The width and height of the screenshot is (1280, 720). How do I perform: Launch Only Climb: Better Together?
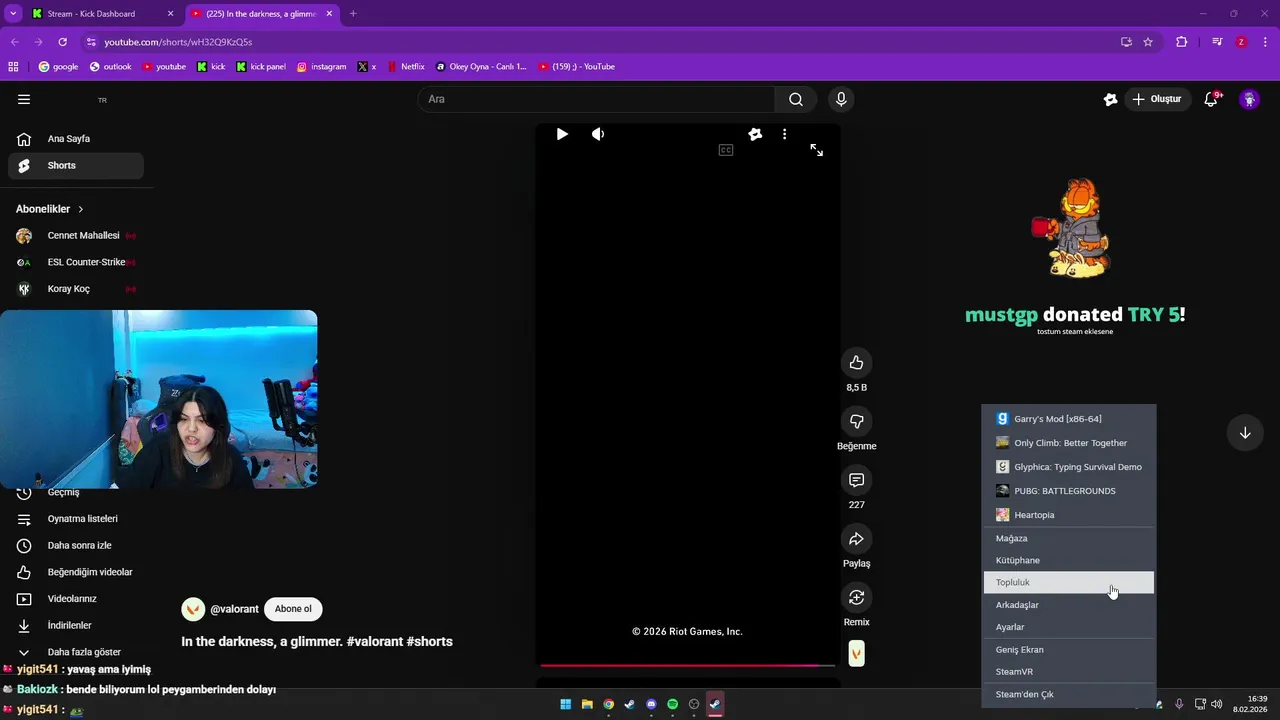1069,443
